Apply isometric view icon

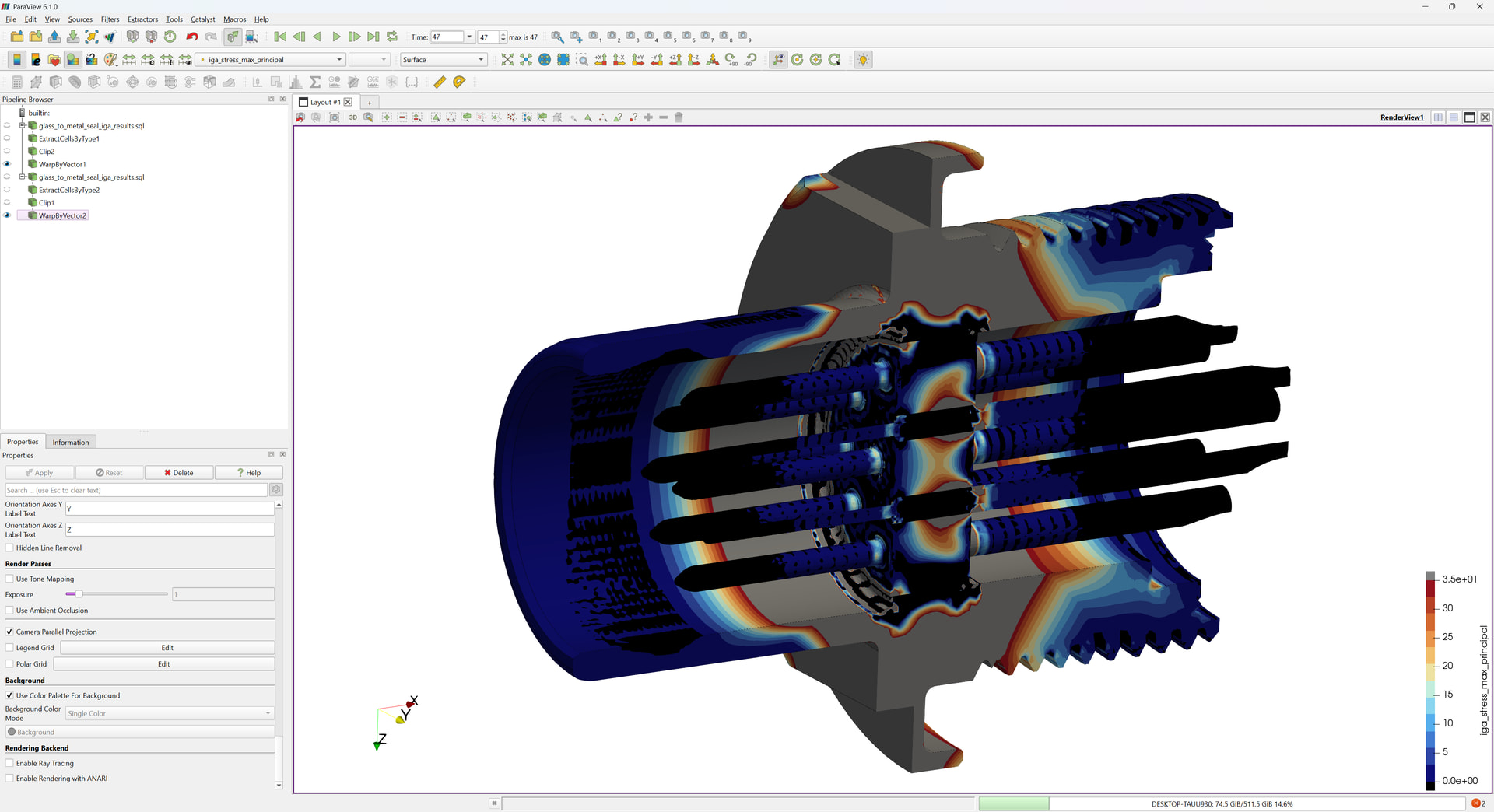pos(713,60)
